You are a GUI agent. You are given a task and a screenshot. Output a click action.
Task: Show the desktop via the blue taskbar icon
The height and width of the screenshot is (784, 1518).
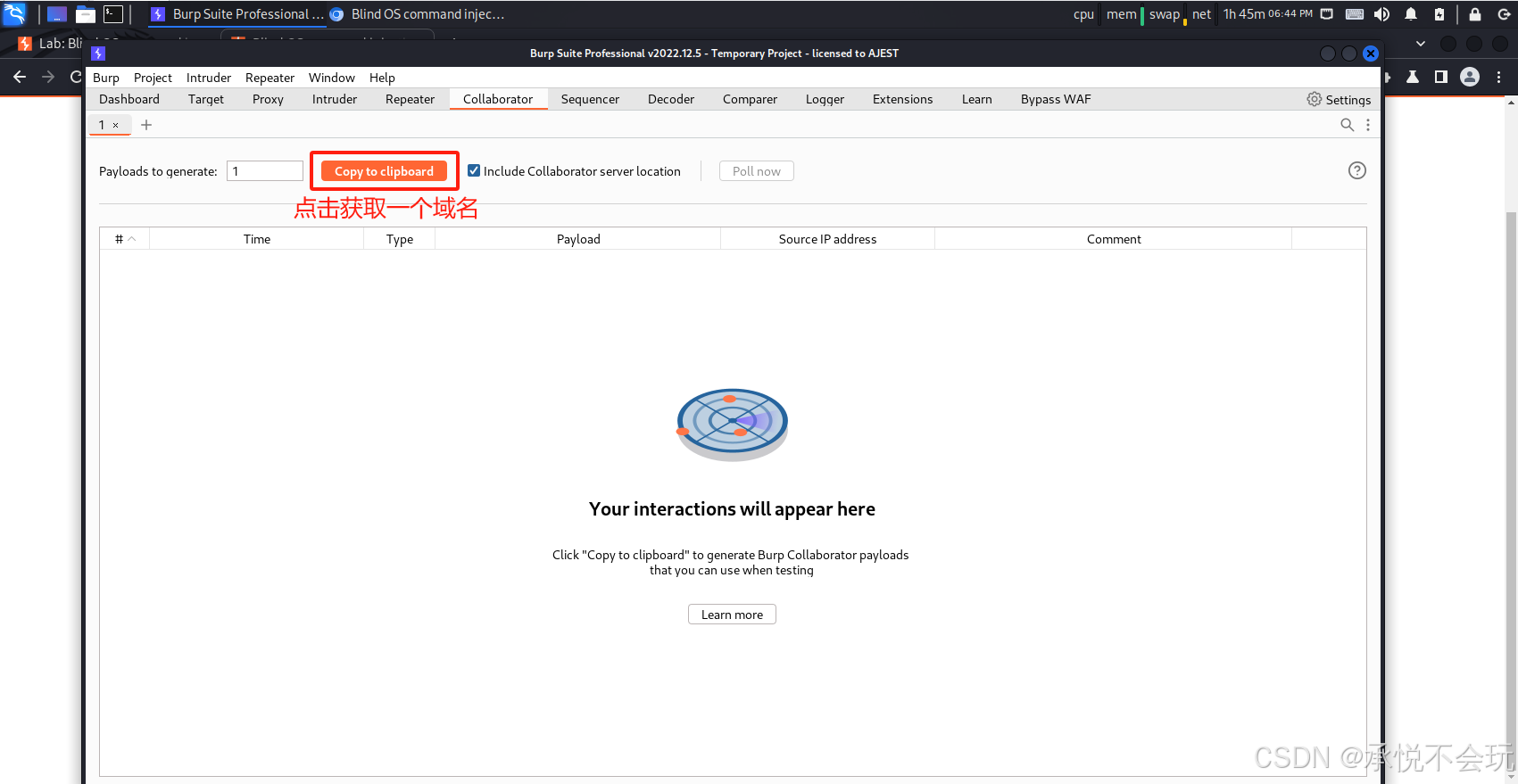pos(57,13)
